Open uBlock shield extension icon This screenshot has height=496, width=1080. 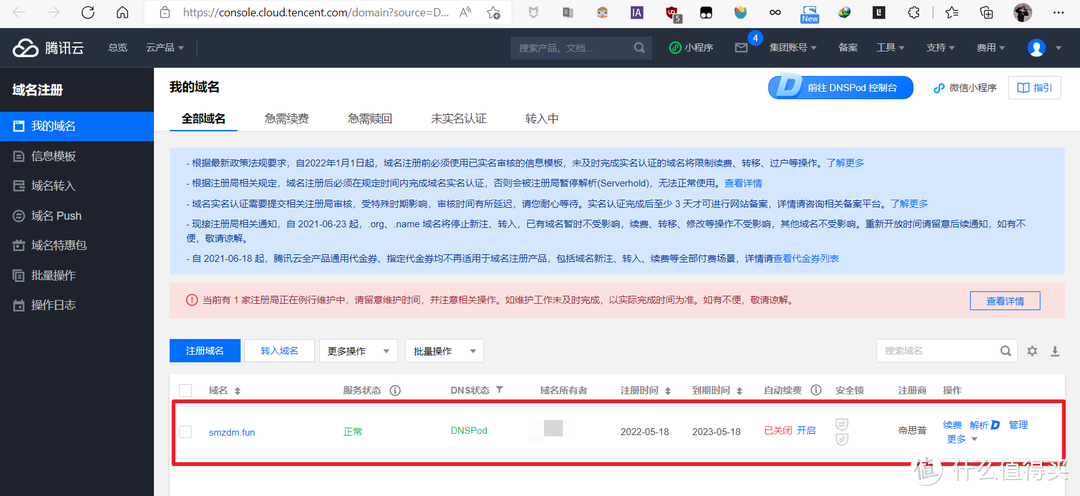[673, 12]
